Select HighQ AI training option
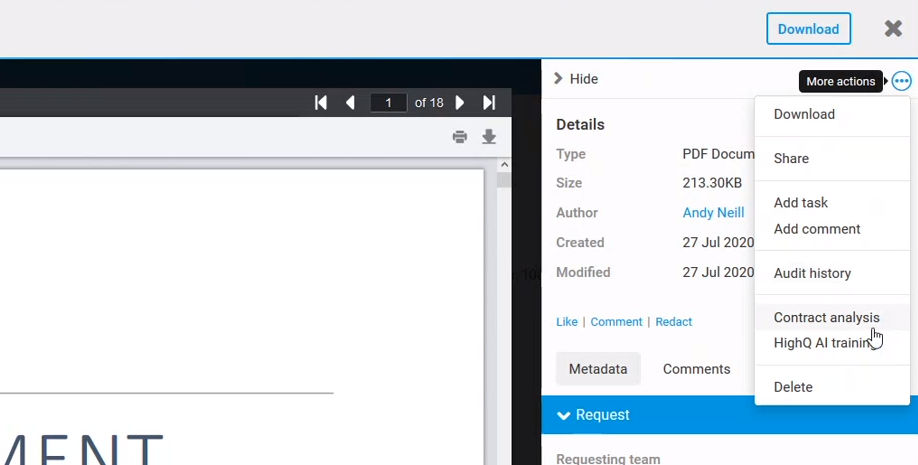This screenshot has width=918, height=465. (x=823, y=343)
